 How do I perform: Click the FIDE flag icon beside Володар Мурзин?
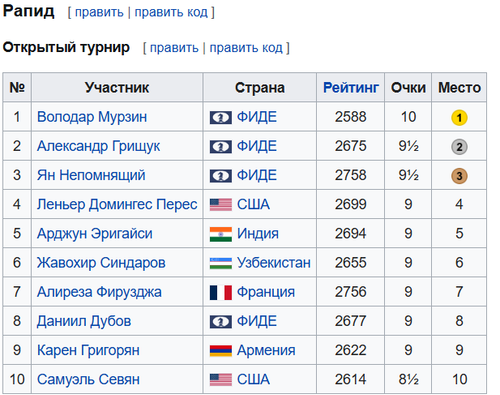pyautogui.click(x=221, y=118)
